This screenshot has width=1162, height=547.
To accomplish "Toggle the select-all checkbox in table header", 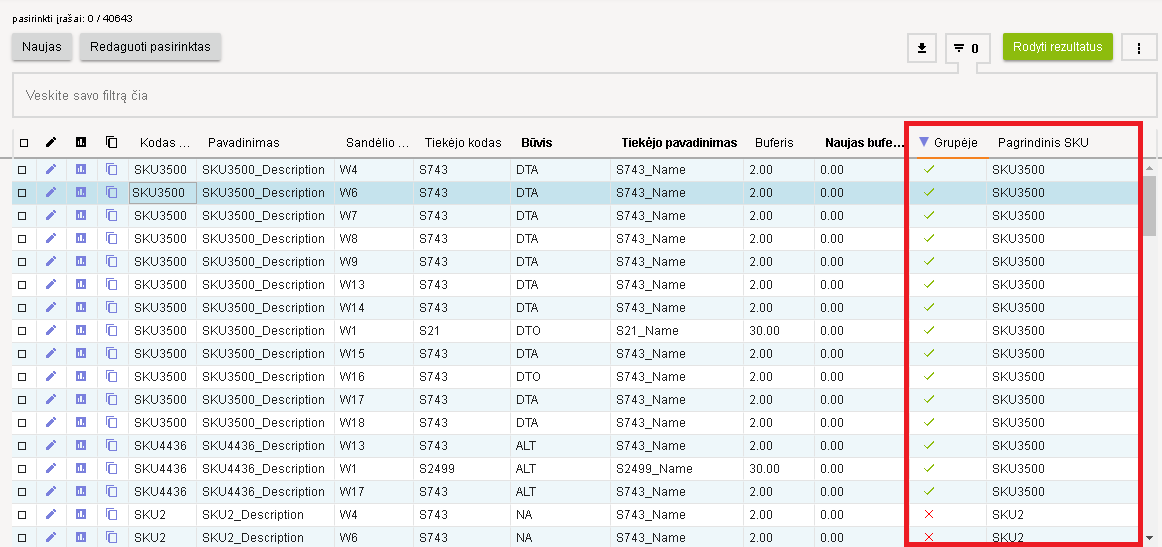I will coord(24,143).
